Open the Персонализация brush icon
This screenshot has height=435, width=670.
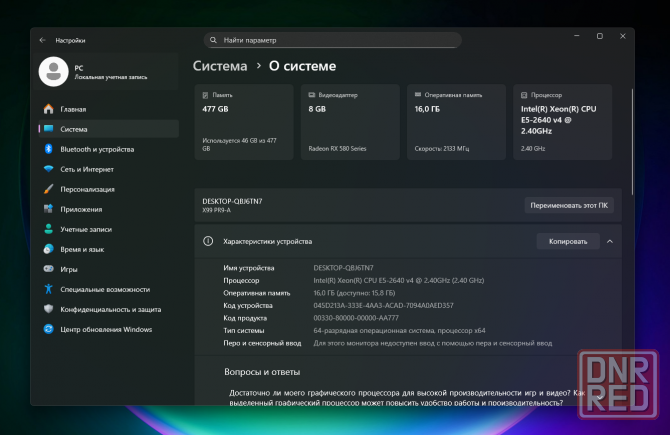point(48,189)
